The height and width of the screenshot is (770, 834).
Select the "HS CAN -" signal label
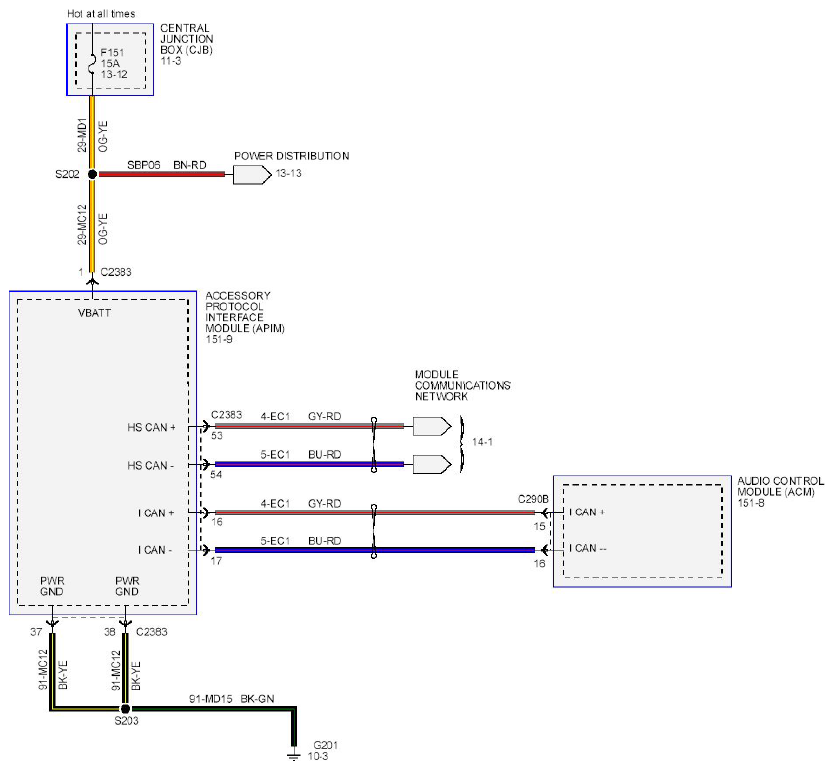coord(151,466)
